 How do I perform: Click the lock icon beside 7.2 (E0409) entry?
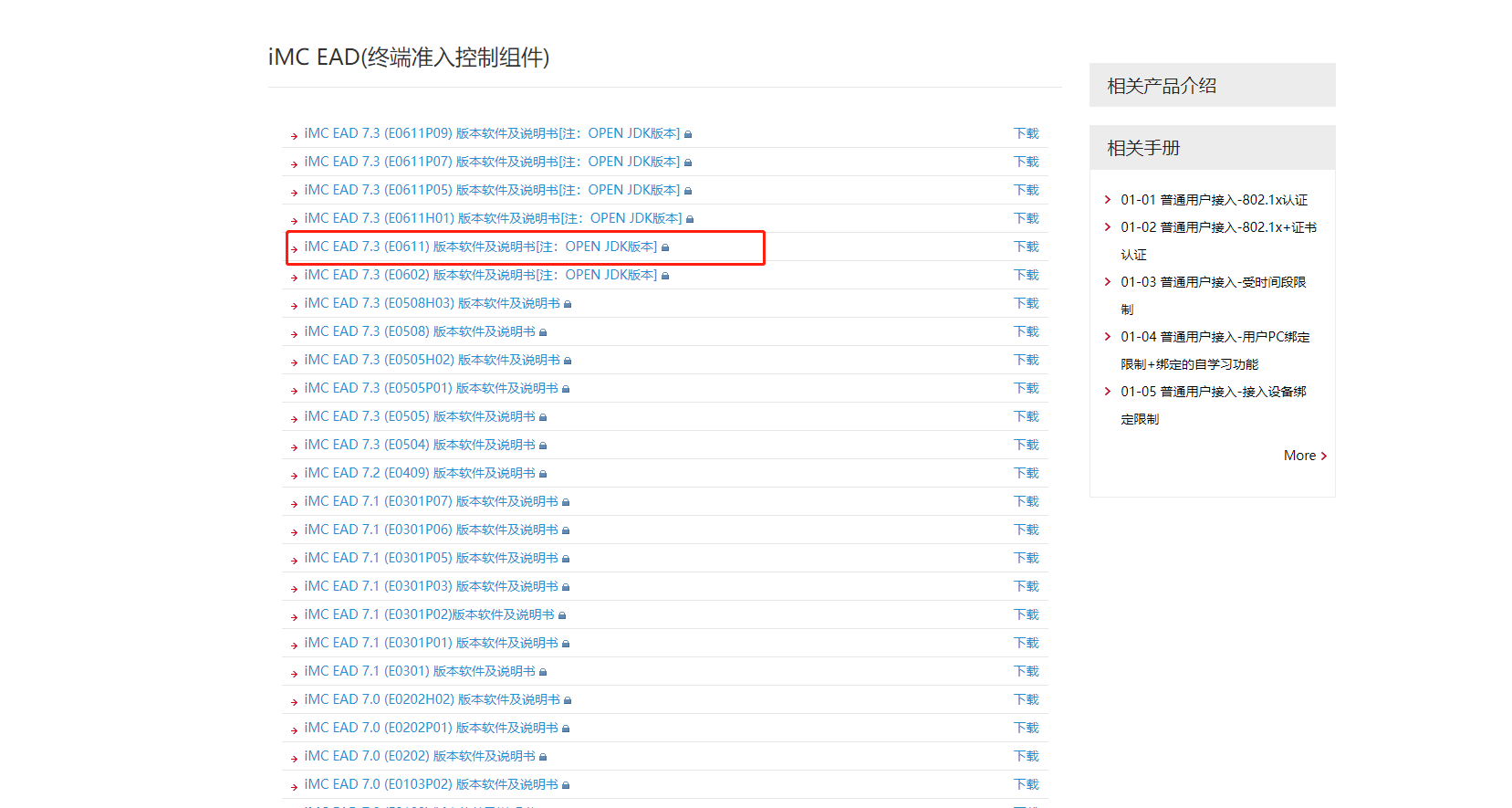pos(543,475)
